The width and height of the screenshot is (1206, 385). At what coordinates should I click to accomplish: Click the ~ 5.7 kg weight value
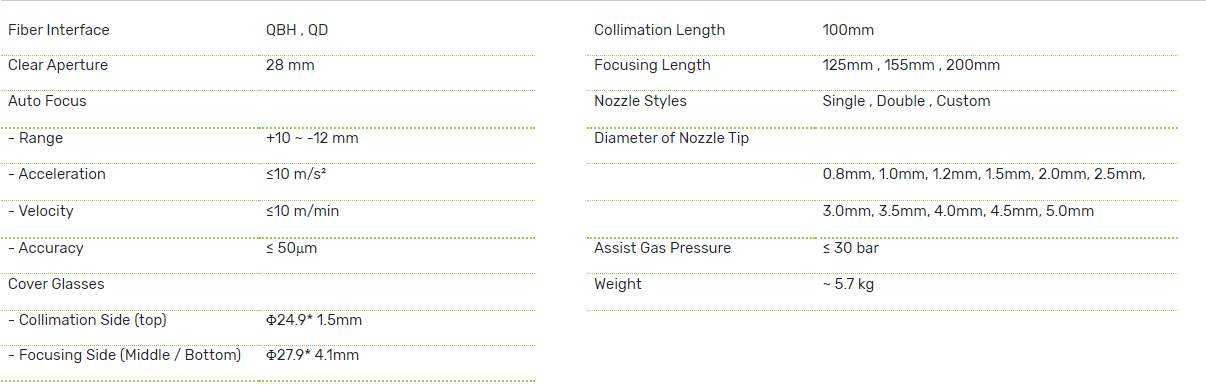848,284
